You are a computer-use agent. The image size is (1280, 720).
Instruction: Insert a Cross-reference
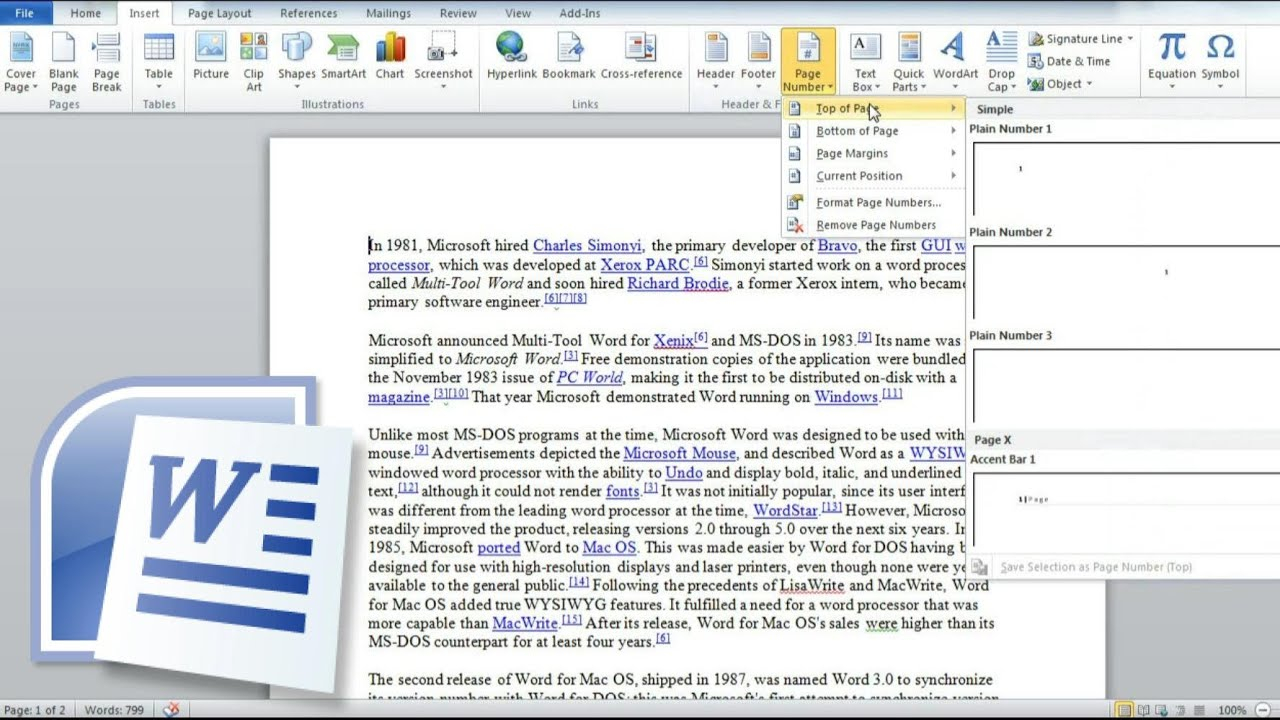(641, 57)
